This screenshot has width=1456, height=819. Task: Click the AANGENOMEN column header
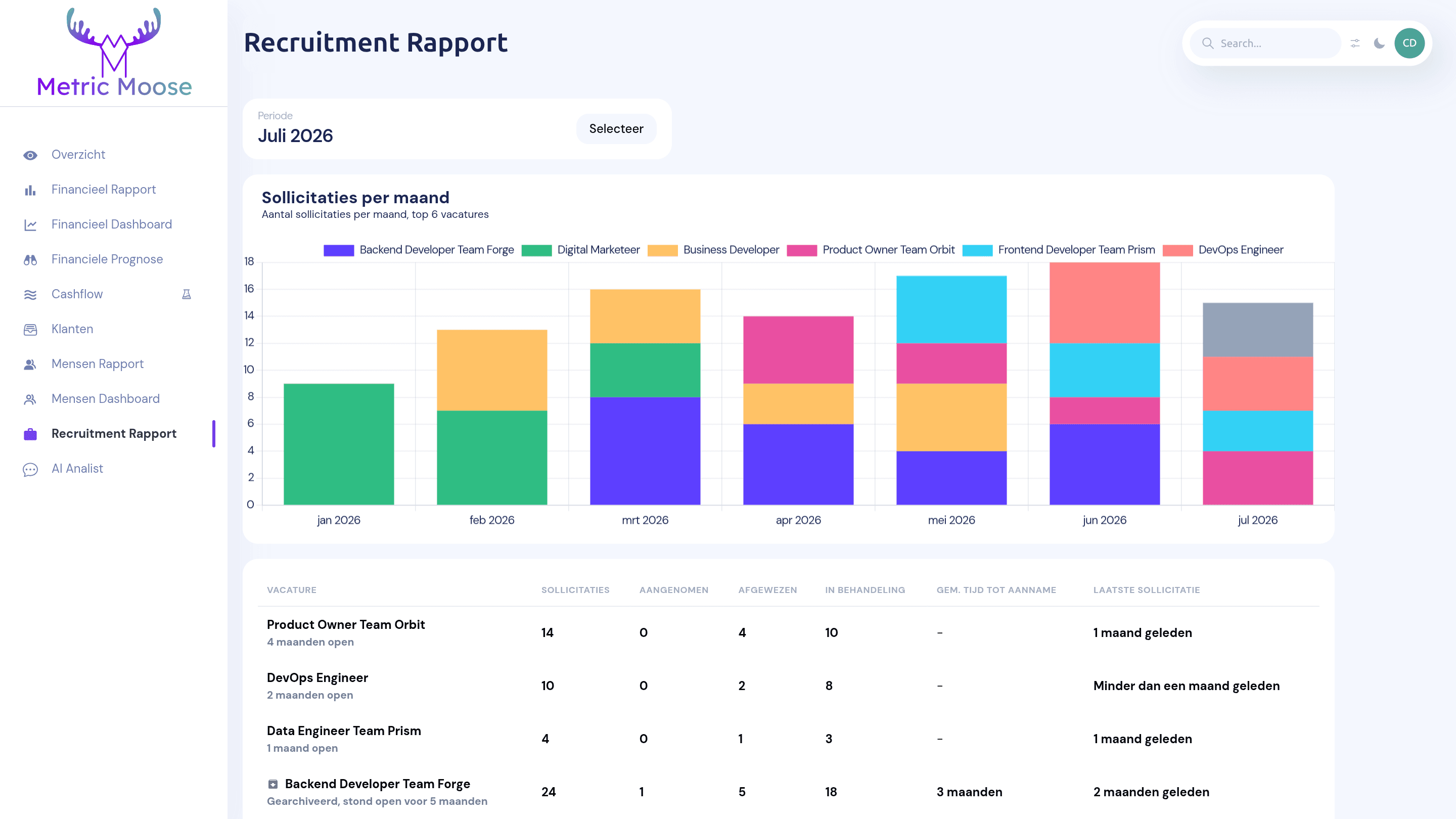pos(674,590)
